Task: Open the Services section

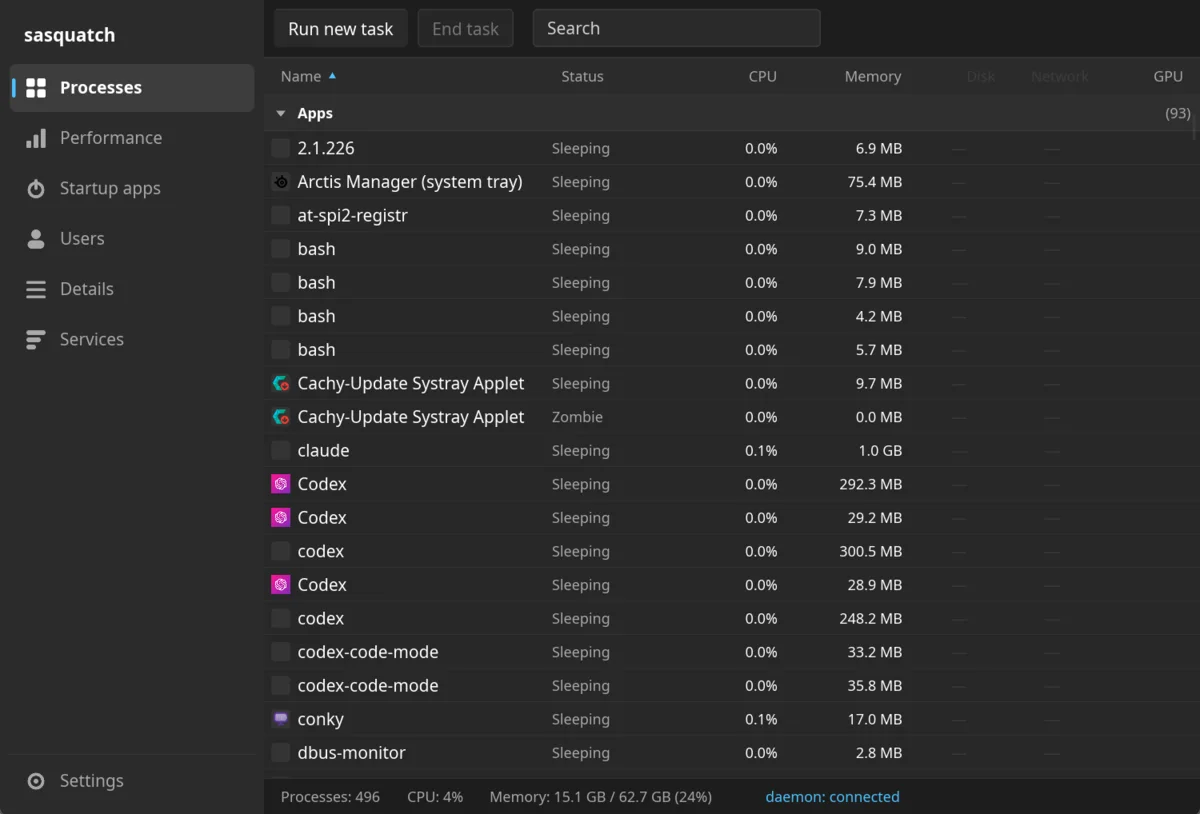Action: click(132, 339)
